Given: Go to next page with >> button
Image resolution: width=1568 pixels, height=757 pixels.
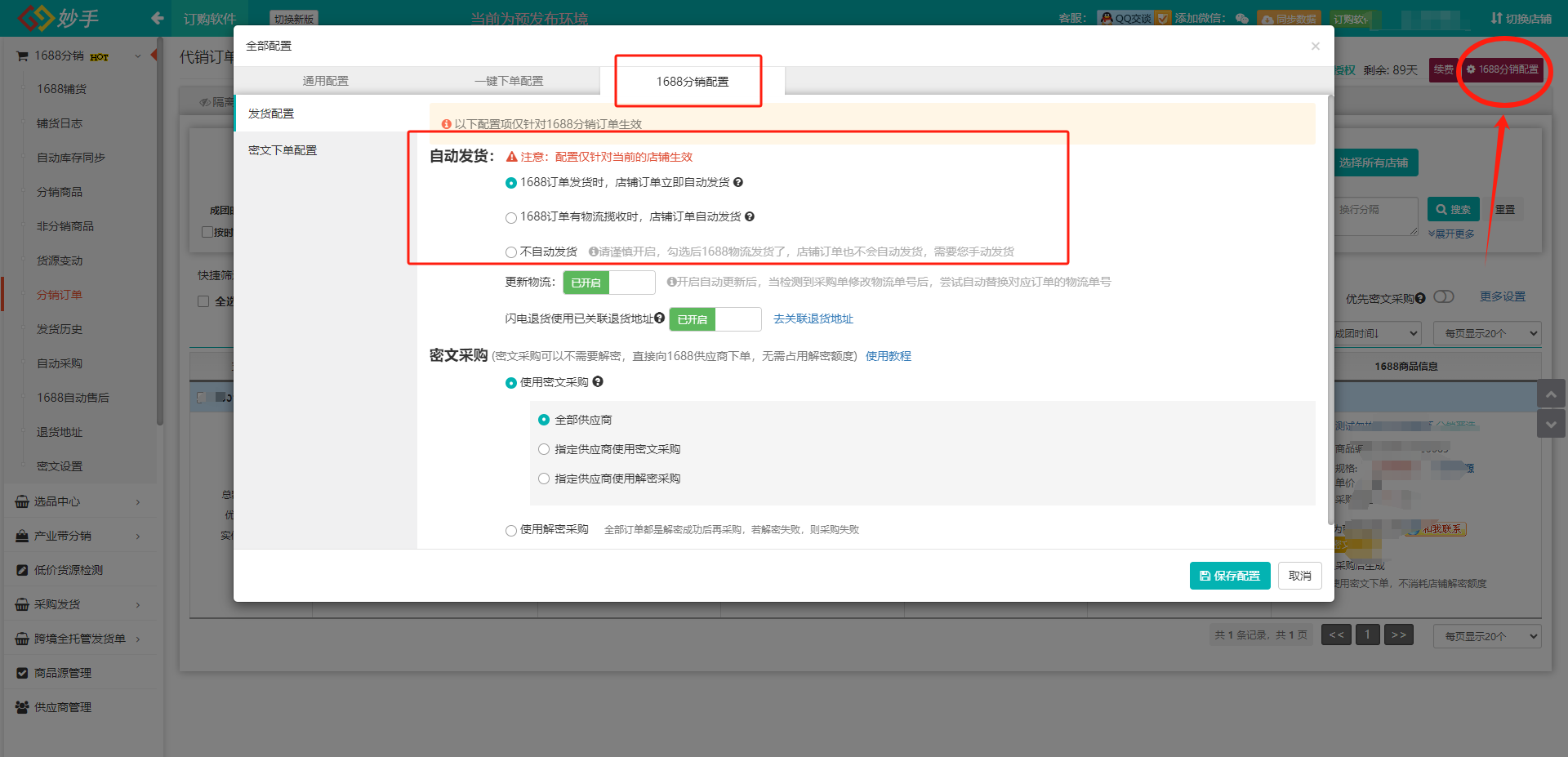Looking at the screenshot, I should 1399,635.
